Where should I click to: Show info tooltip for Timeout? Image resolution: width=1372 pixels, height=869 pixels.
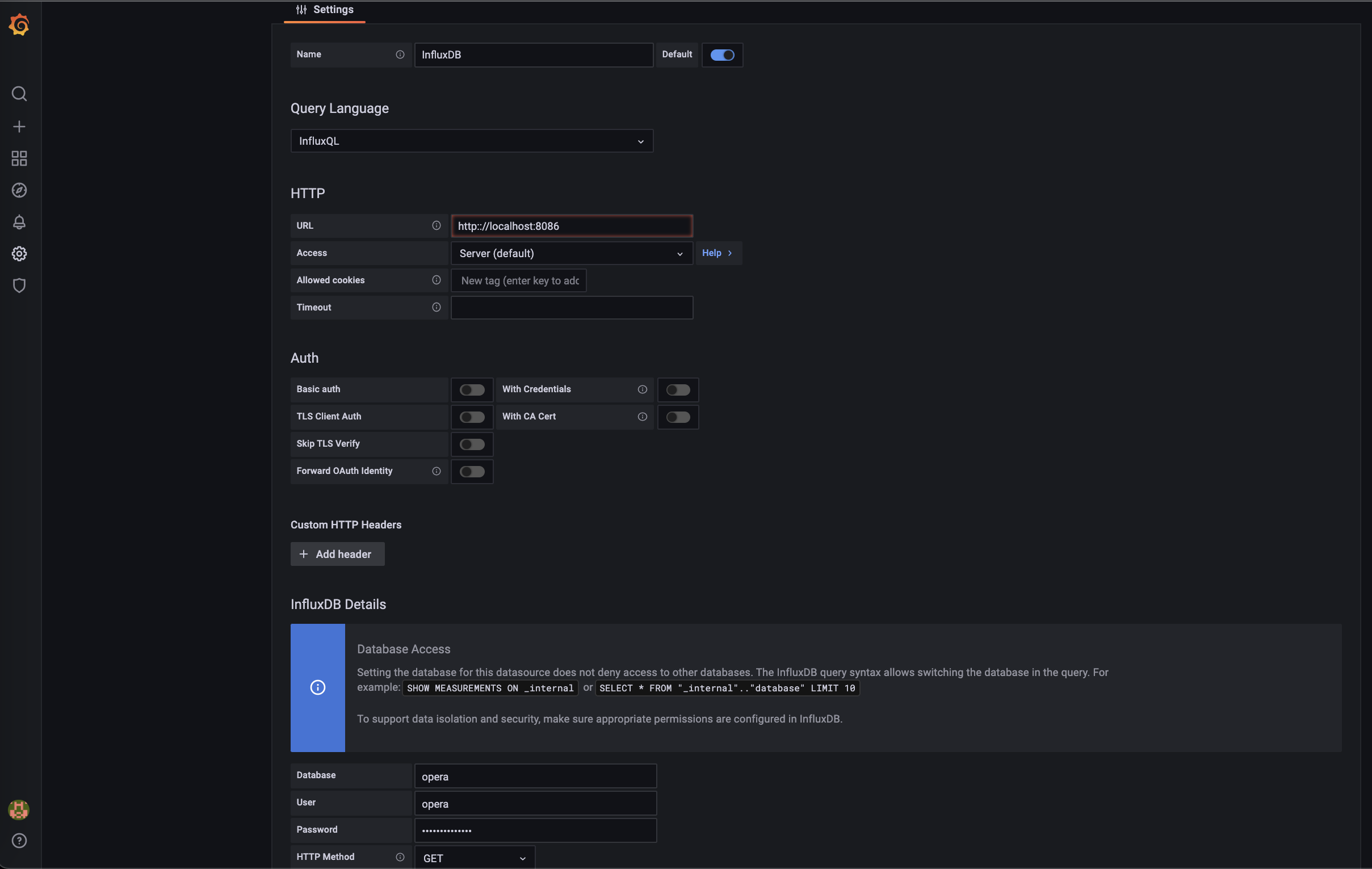point(437,307)
